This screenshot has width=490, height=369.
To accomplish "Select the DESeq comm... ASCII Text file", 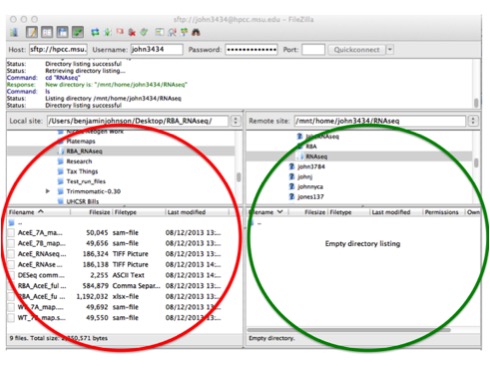I will [114, 275].
